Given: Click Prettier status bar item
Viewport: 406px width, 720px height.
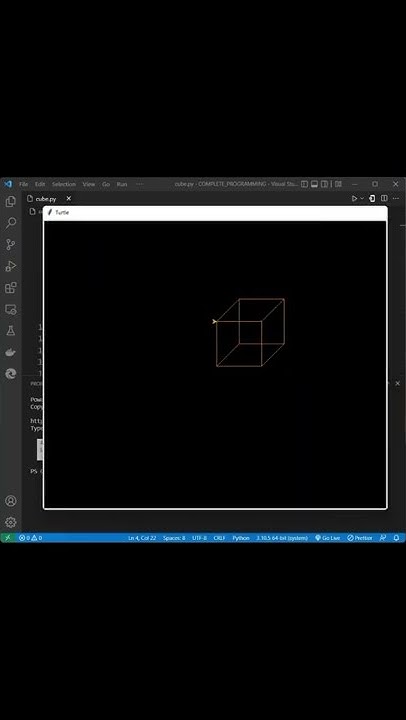Looking at the screenshot, I should 360,538.
